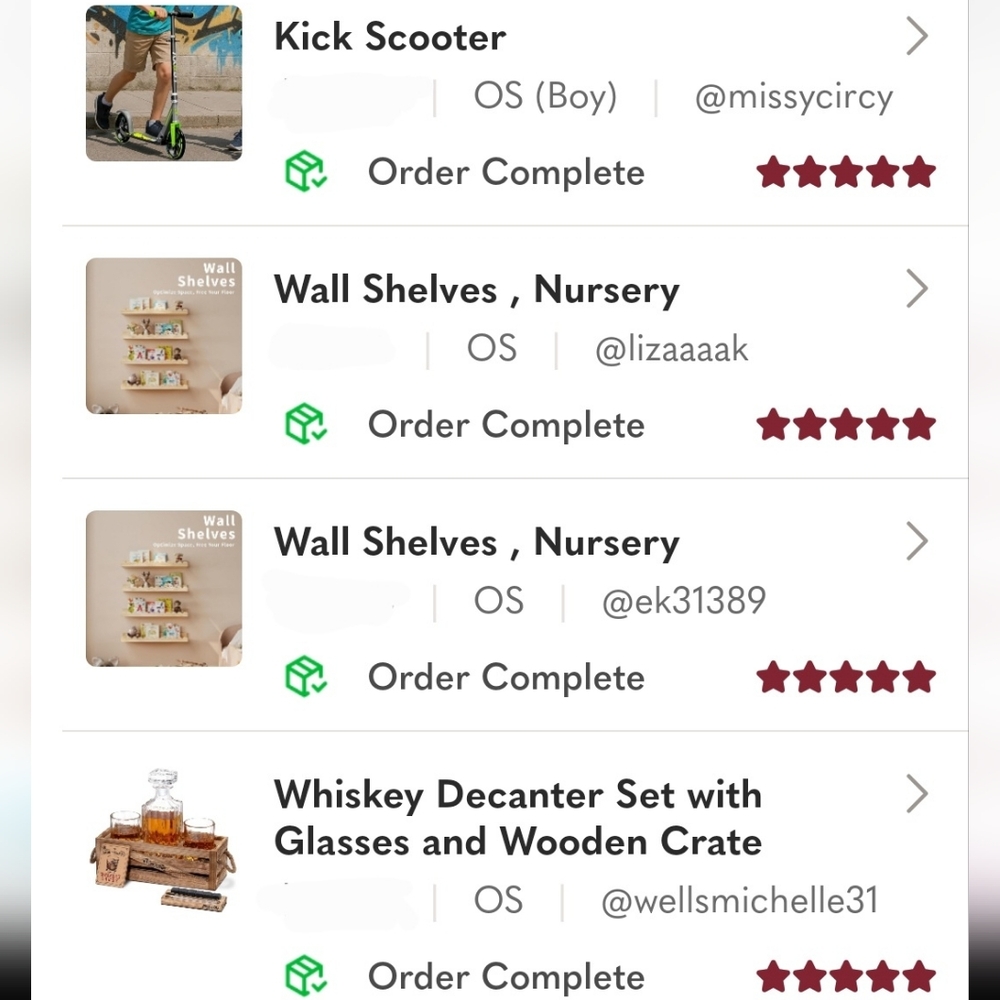This screenshot has height=1000, width=1000.
Task: Open the @lizaaaak Wall Shelves product image
Action: tap(164, 336)
